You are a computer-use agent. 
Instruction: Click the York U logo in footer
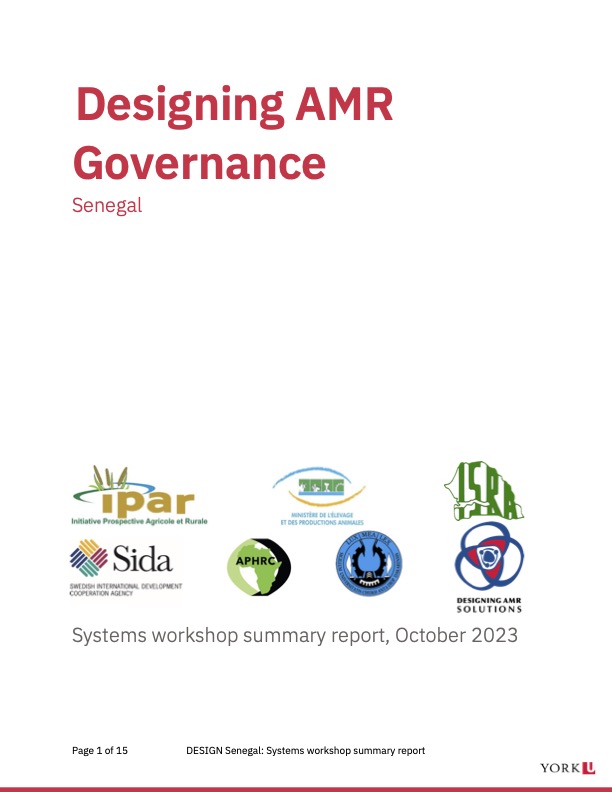click(x=567, y=767)
